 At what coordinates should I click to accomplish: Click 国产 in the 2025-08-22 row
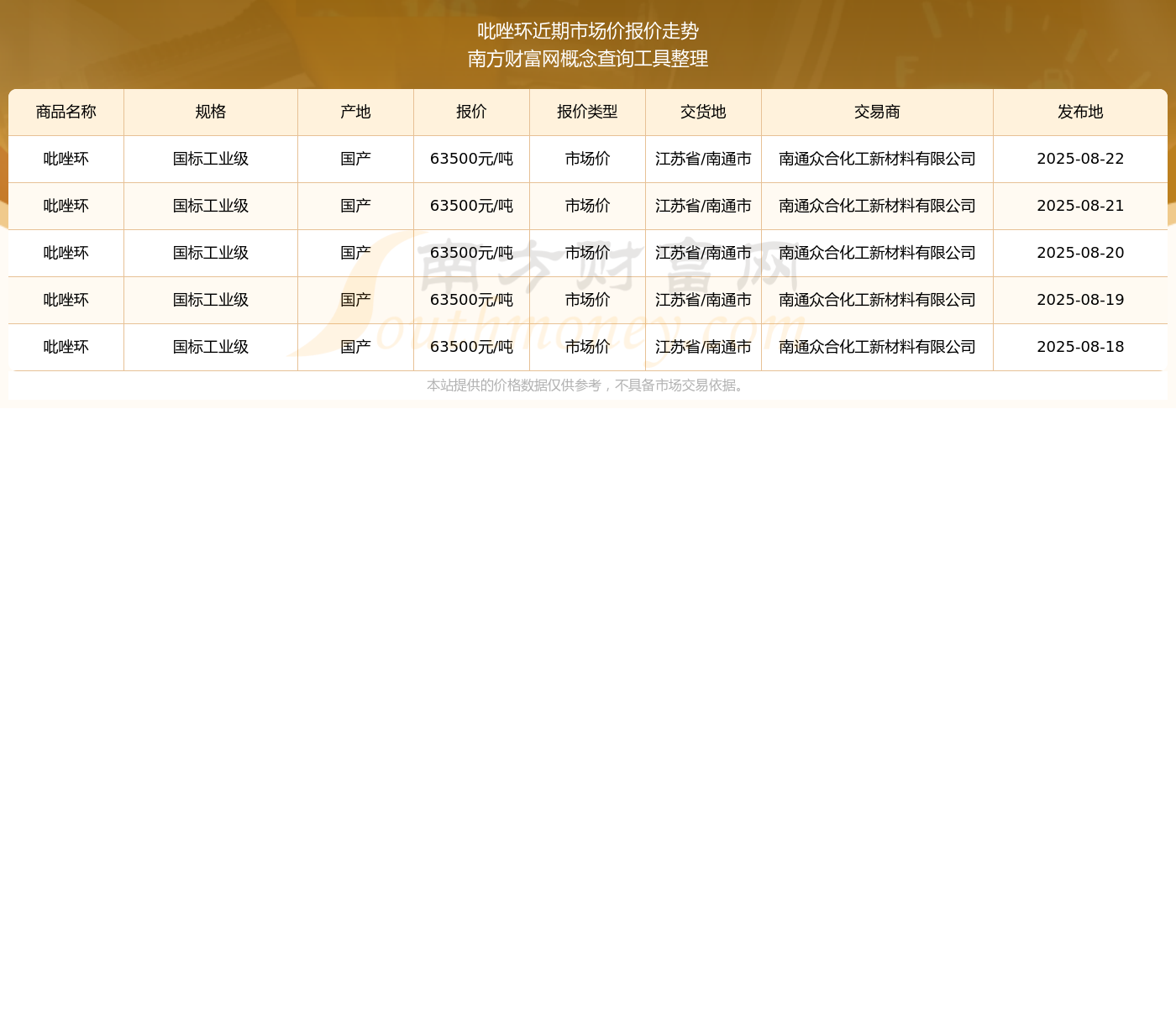pos(355,159)
